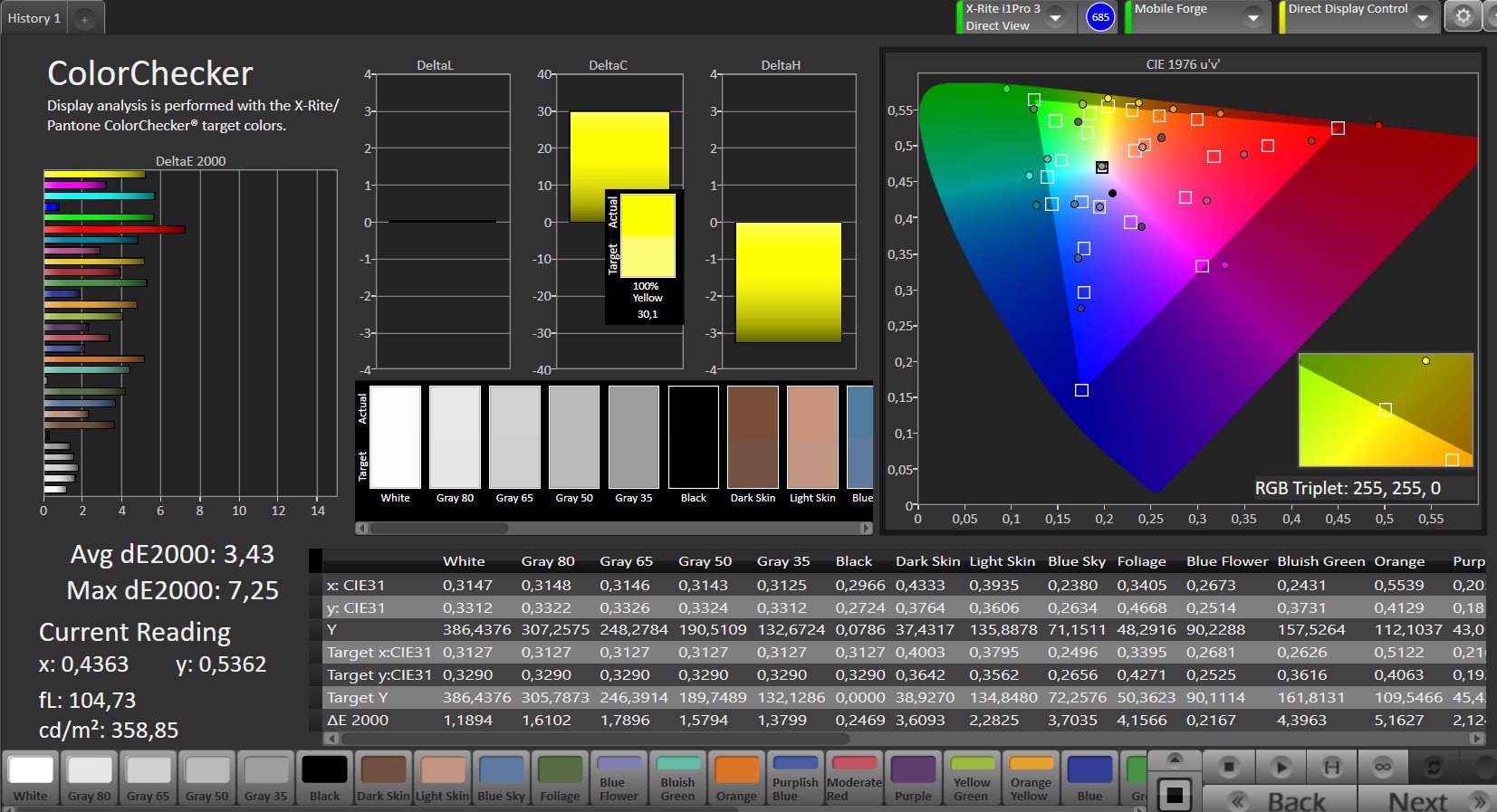Select the Purple swatch in bottom strip
The image size is (1497, 812).
coord(913,778)
